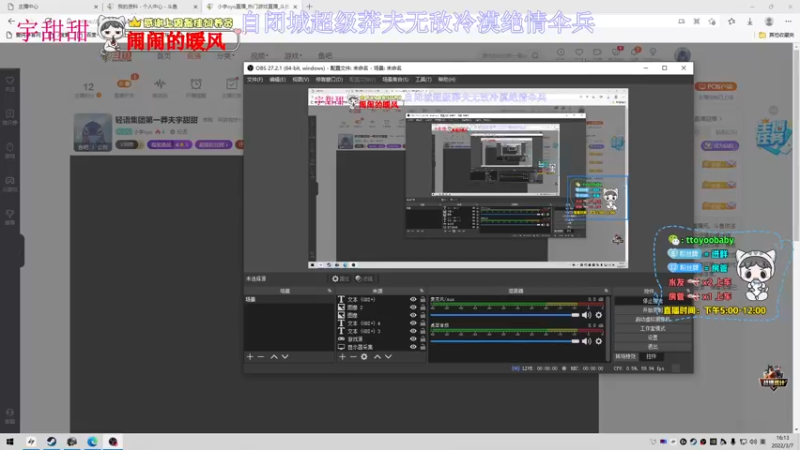The width and height of the screenshot is (800, 450).
Task: Open the alarm clock reminder icon on dashboard
Action: [x=196, y=84]
